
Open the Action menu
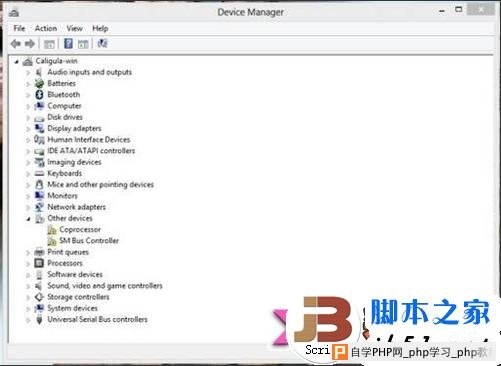click(46, 28)
